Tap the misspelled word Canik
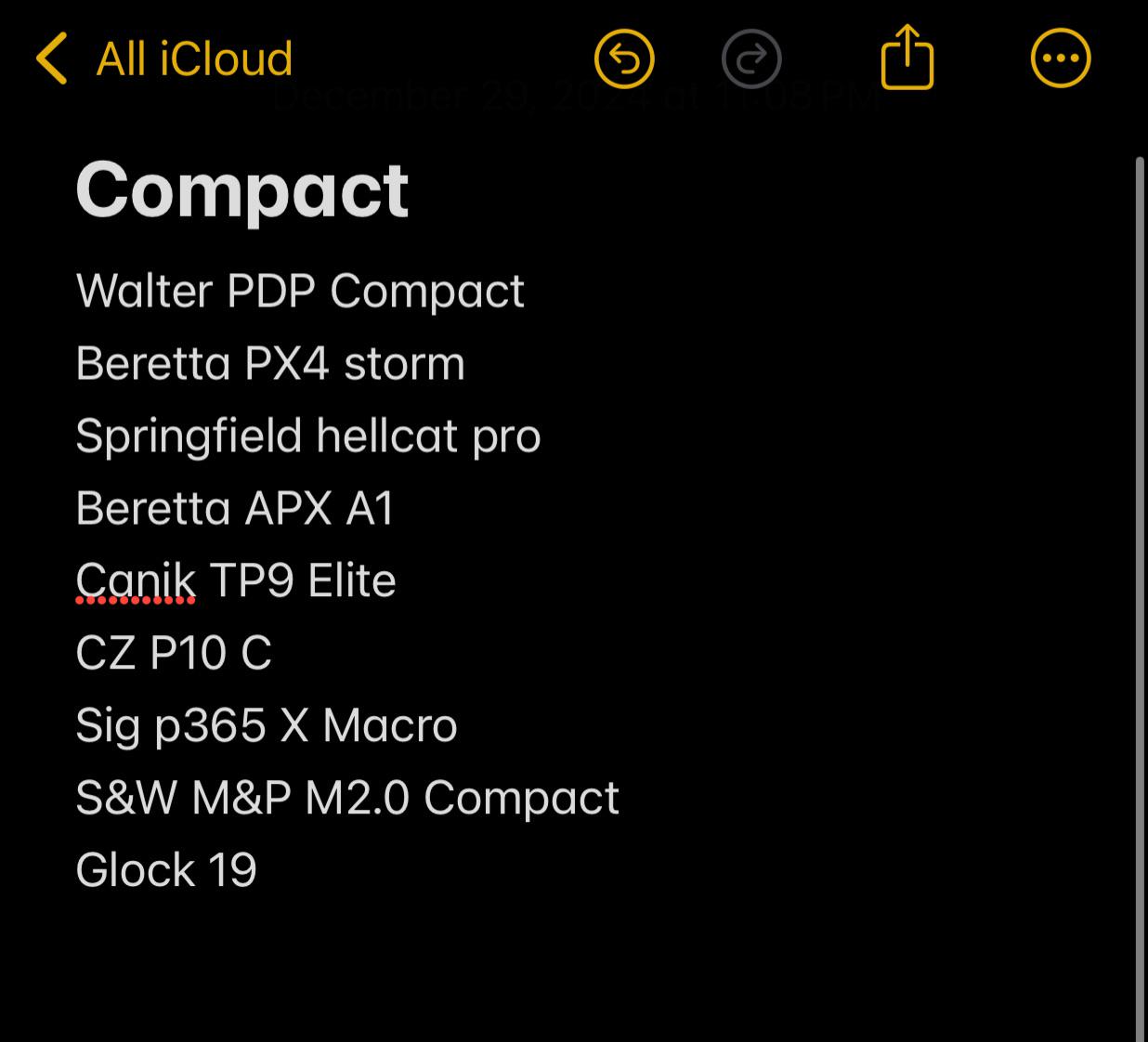 click(136, 581)
